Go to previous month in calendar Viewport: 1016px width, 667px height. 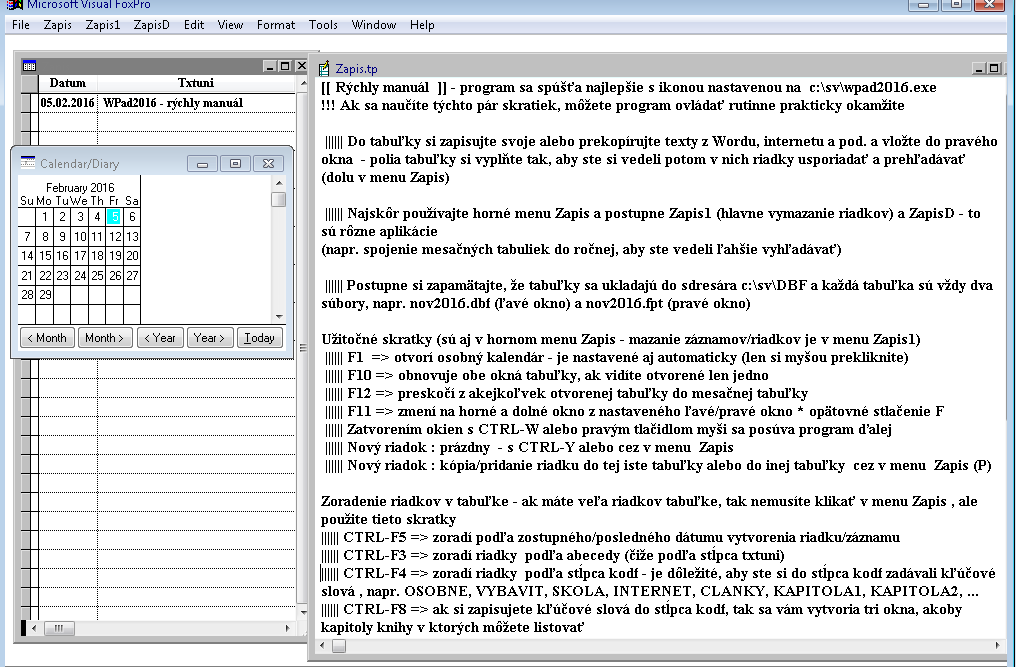pos(46,338)
